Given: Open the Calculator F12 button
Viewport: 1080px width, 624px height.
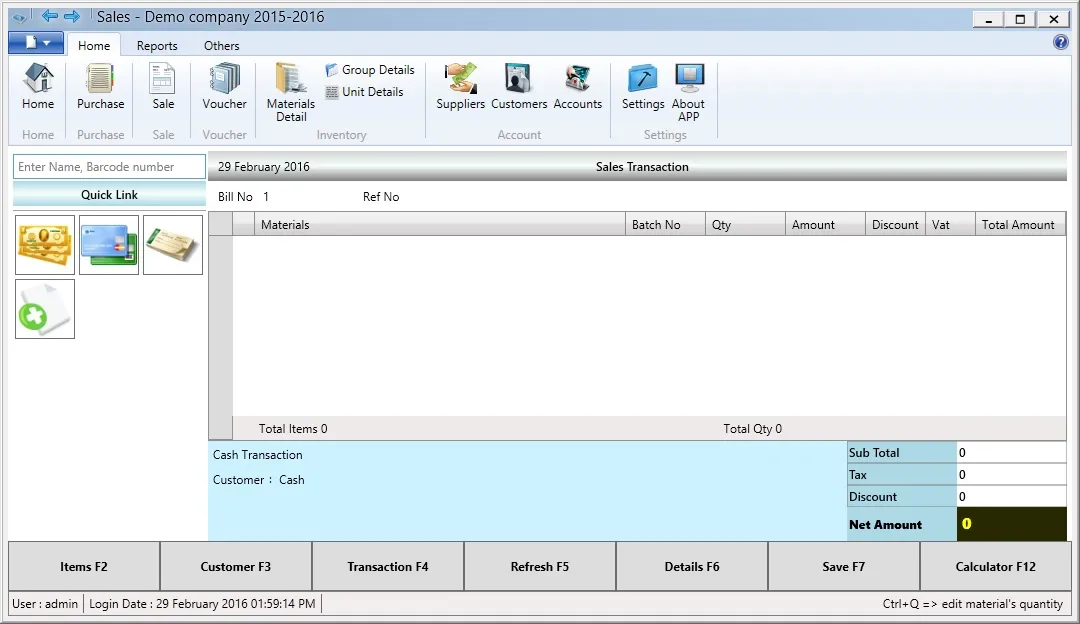Looking at the screenshot, I should [996, 565].
